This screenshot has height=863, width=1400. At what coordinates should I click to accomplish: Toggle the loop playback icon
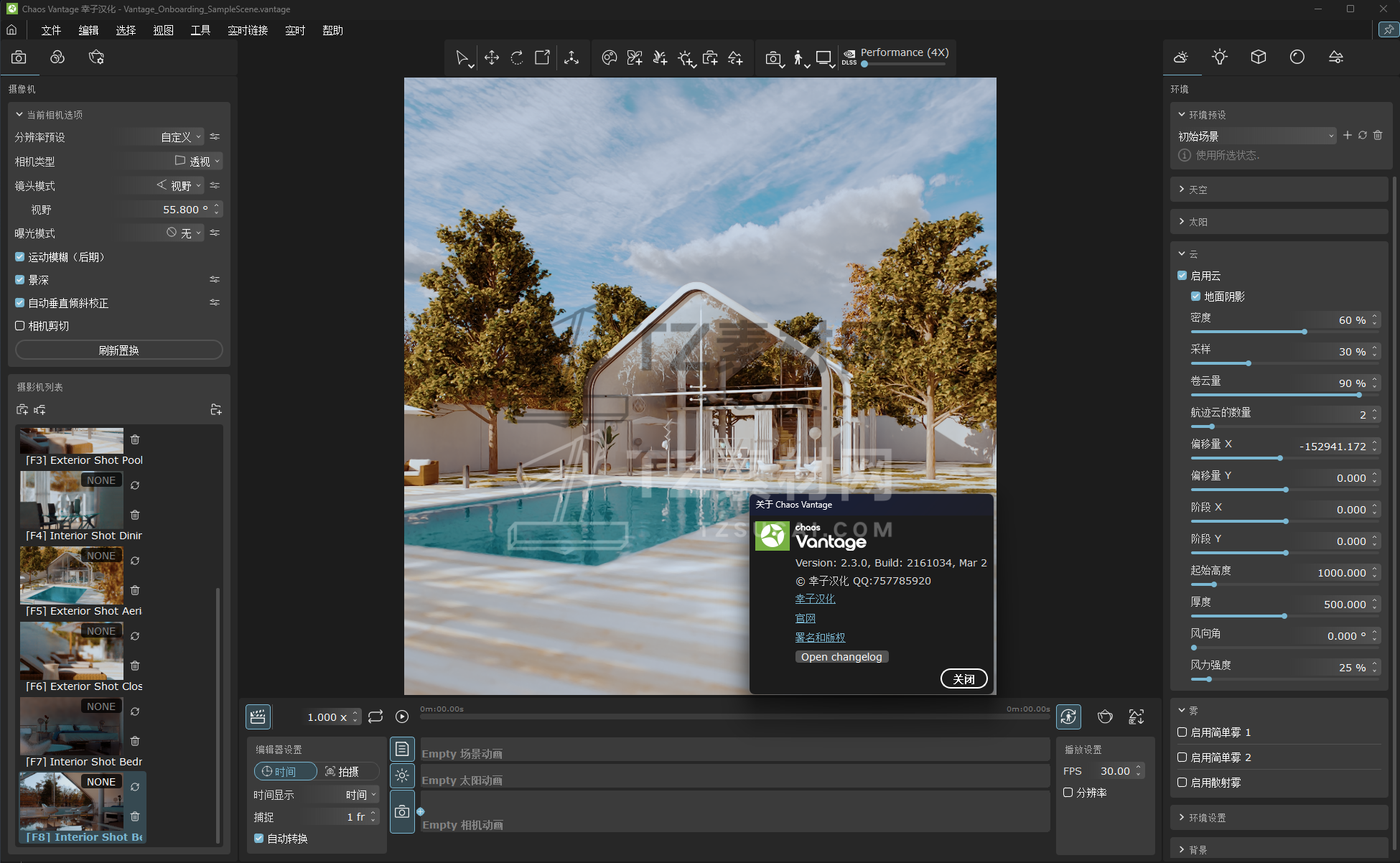[375, 717]
